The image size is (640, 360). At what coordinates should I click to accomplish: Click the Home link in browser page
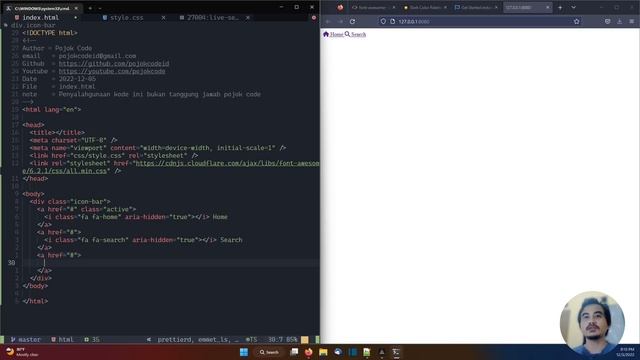pyautogui.click(x=336, y=34)
